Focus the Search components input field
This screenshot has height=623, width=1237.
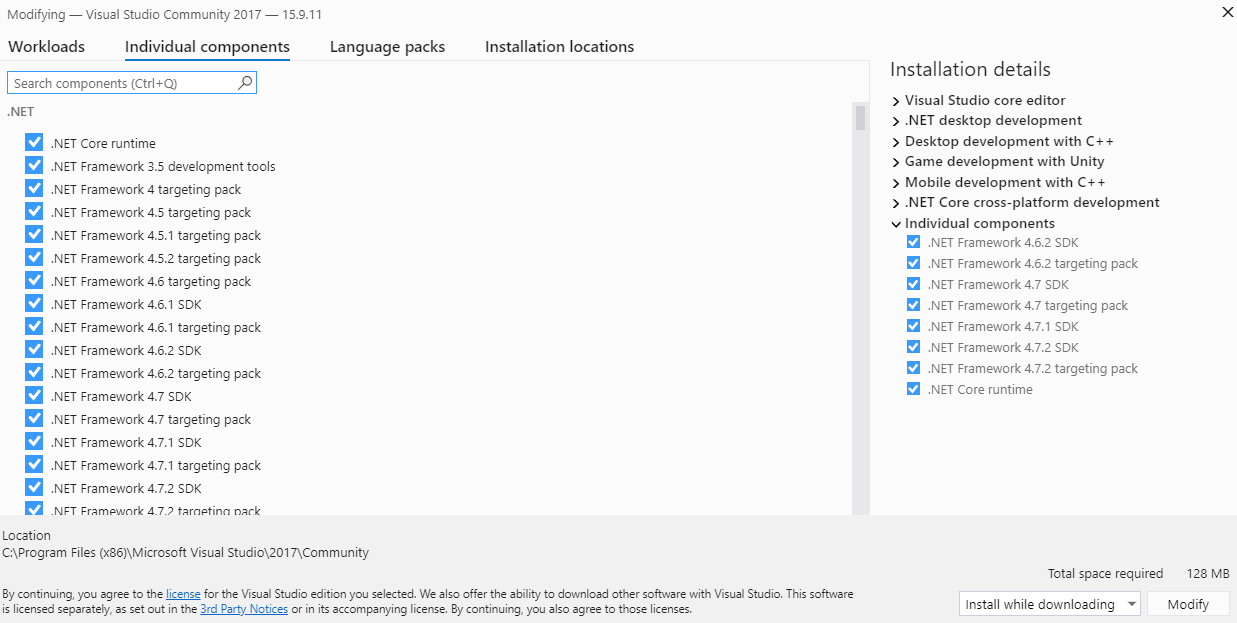(120, 83)
